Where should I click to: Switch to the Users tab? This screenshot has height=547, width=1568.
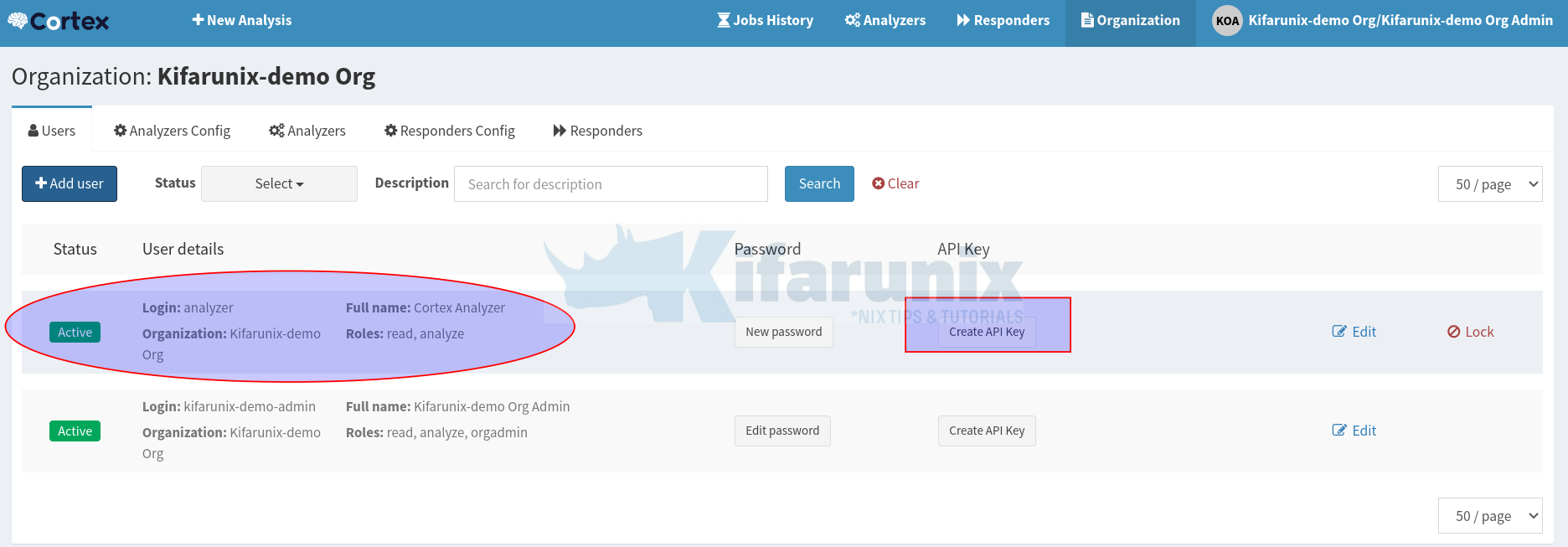pos(52,131)
